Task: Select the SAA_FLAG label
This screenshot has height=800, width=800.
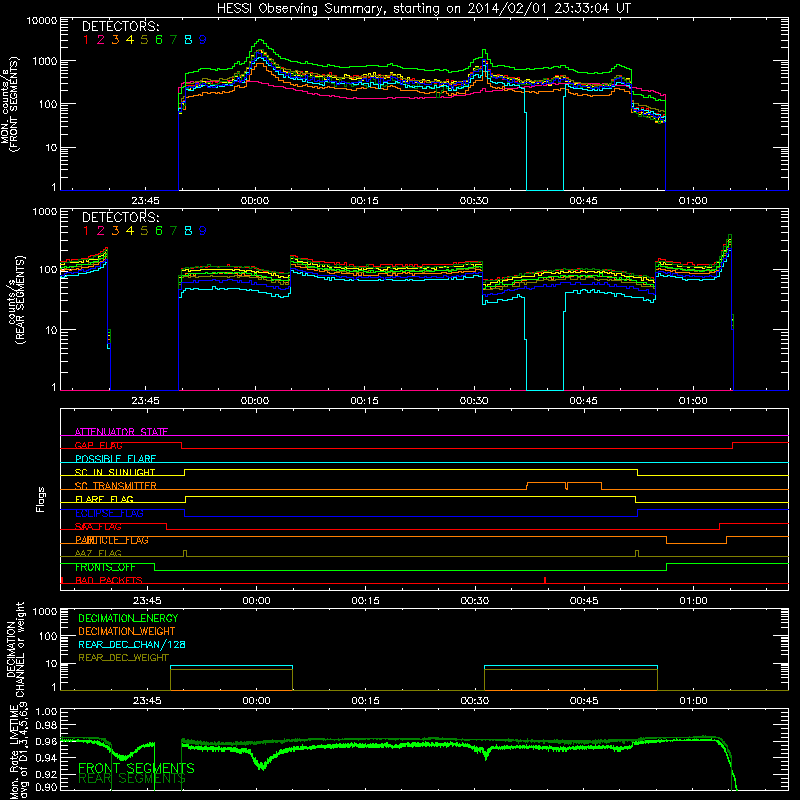Action: click(x=98, y=527)
